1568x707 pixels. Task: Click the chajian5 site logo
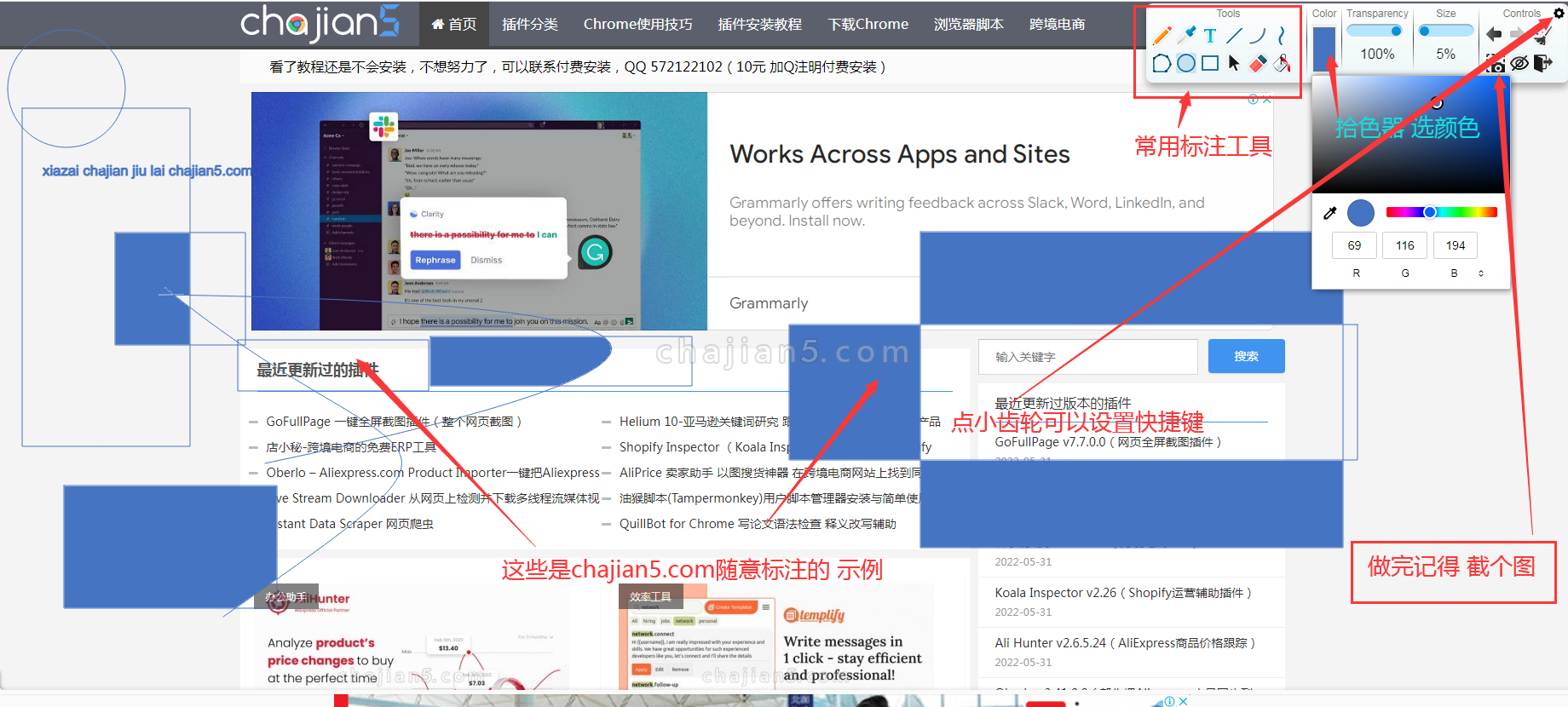[320, 23]
